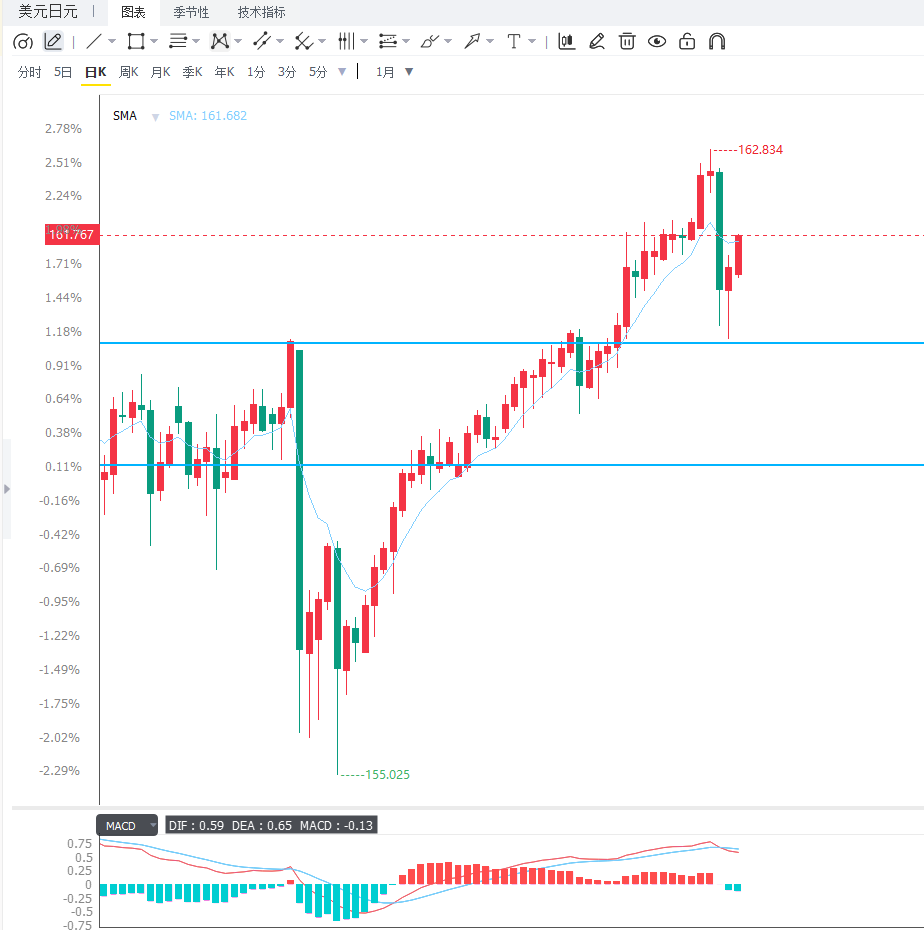924x930 pixels.
Task: Select the straight line drawing tool
Action: 94,42
